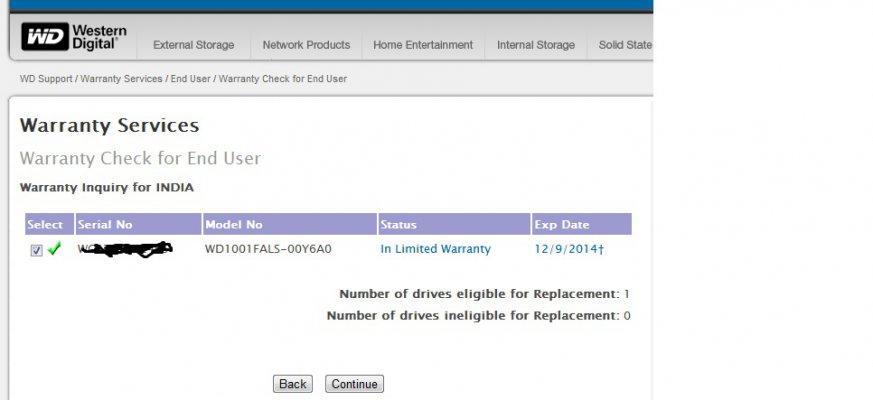Click the Continue button
The image size is (873, 400).
tap(355, 384)
